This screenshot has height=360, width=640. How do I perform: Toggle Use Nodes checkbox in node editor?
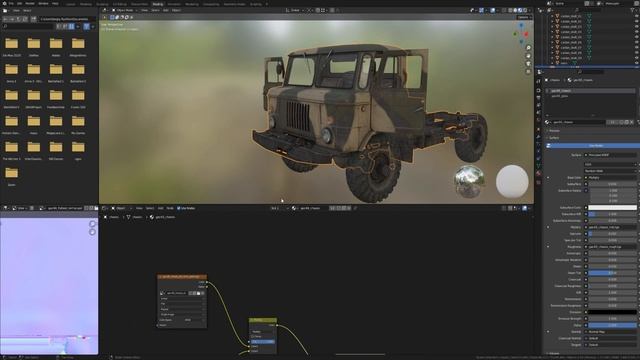click(x=179, y=208)
